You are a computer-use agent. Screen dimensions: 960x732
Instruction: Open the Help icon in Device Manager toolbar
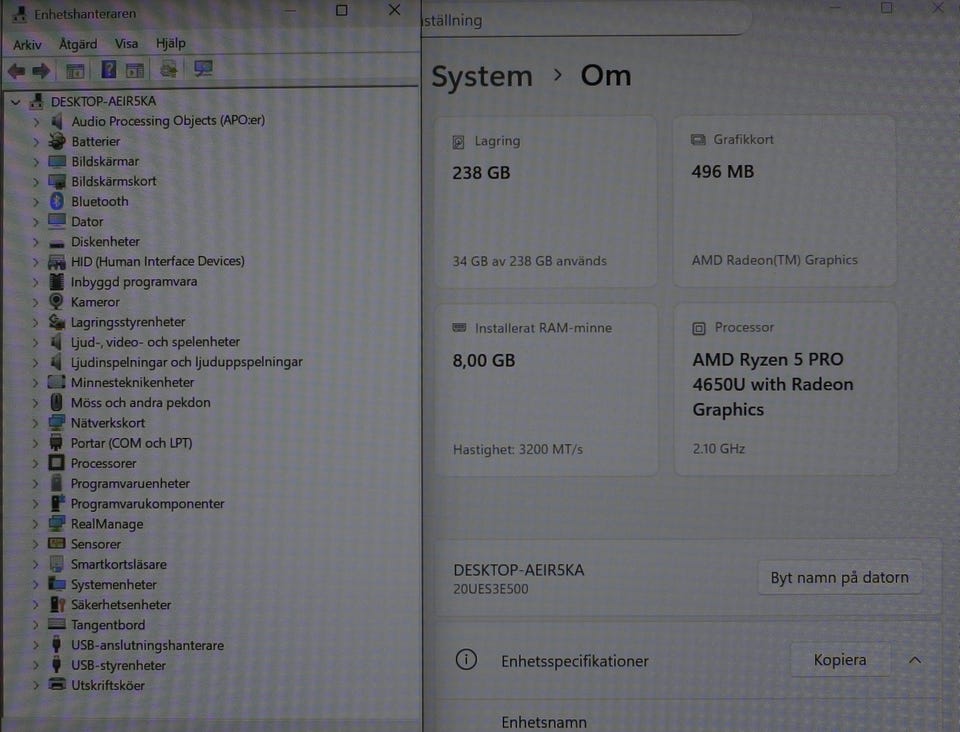[x=108, y=70]
